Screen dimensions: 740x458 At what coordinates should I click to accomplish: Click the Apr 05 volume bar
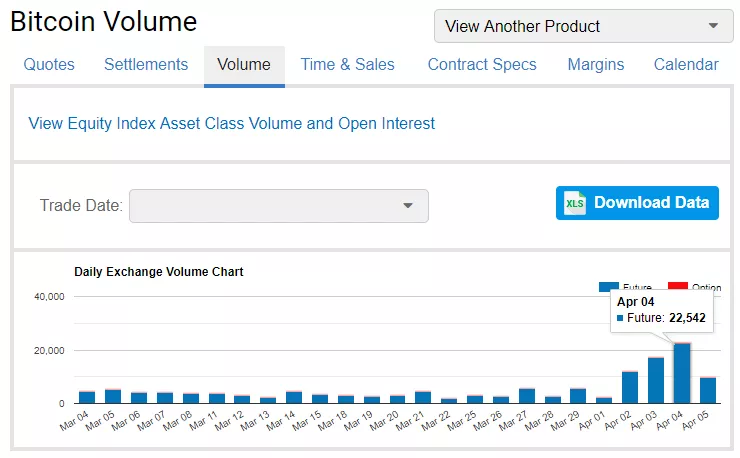point(708,391)
